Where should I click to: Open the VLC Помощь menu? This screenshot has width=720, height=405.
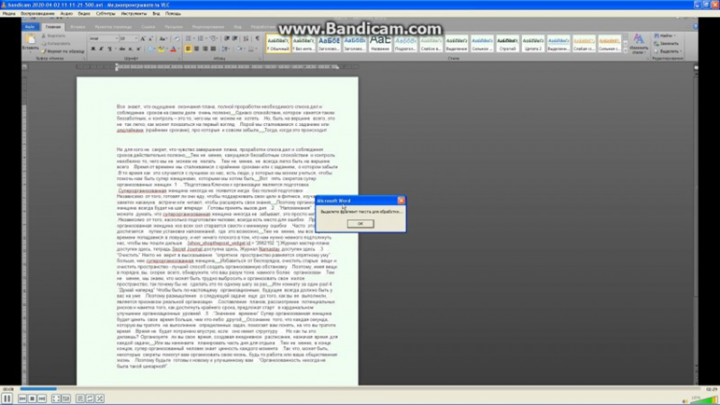(173, 14)
